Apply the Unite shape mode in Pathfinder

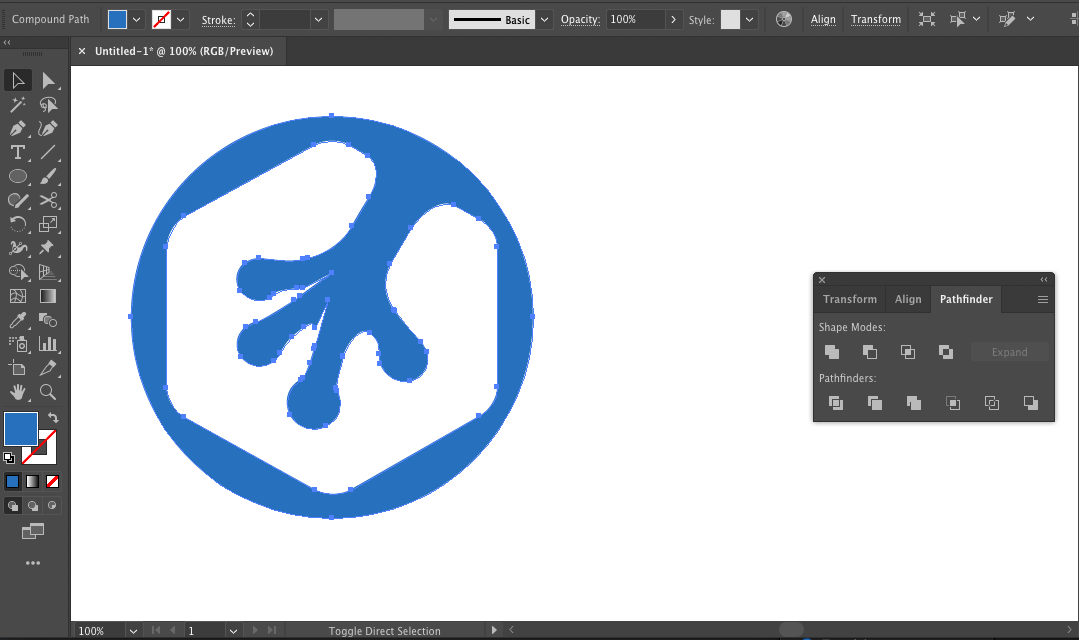(832, 351)
